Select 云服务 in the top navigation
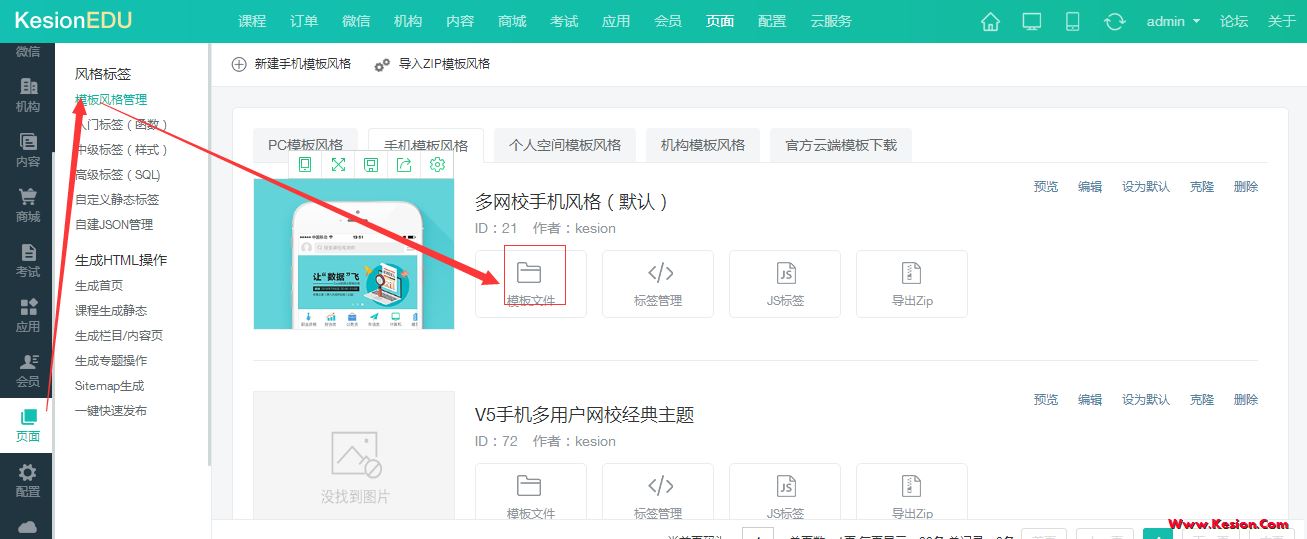 (x=831, y=21)
